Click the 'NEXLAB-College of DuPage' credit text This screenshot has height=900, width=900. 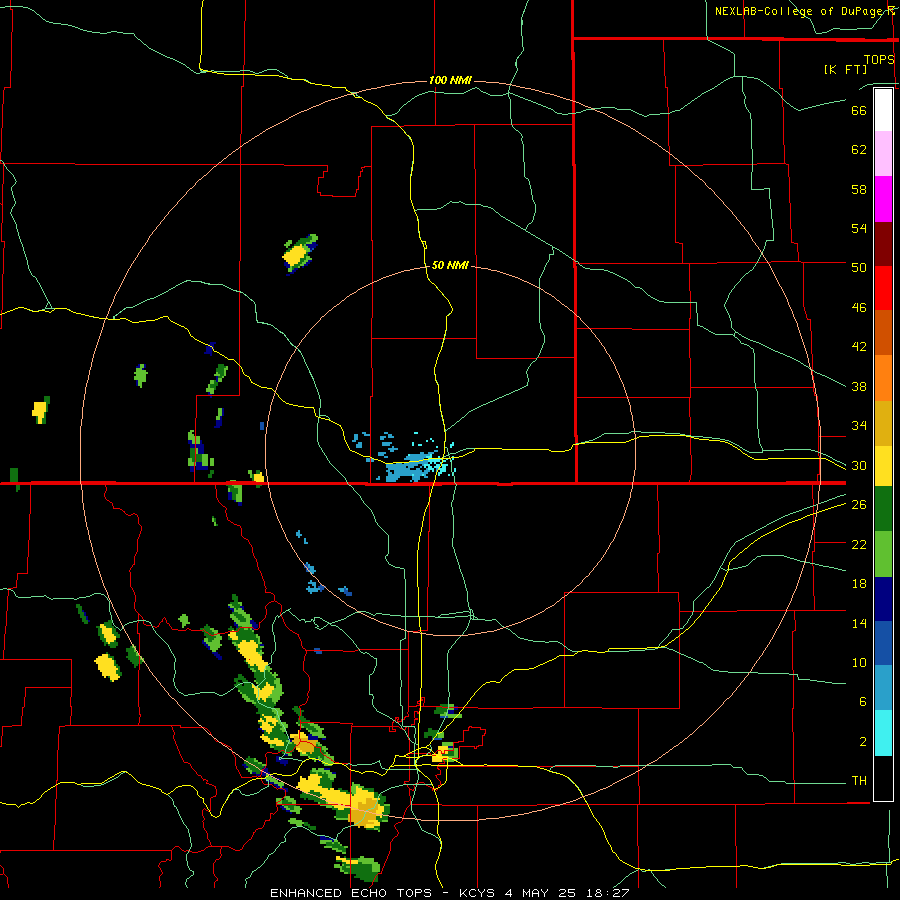(x=798, y=11)
